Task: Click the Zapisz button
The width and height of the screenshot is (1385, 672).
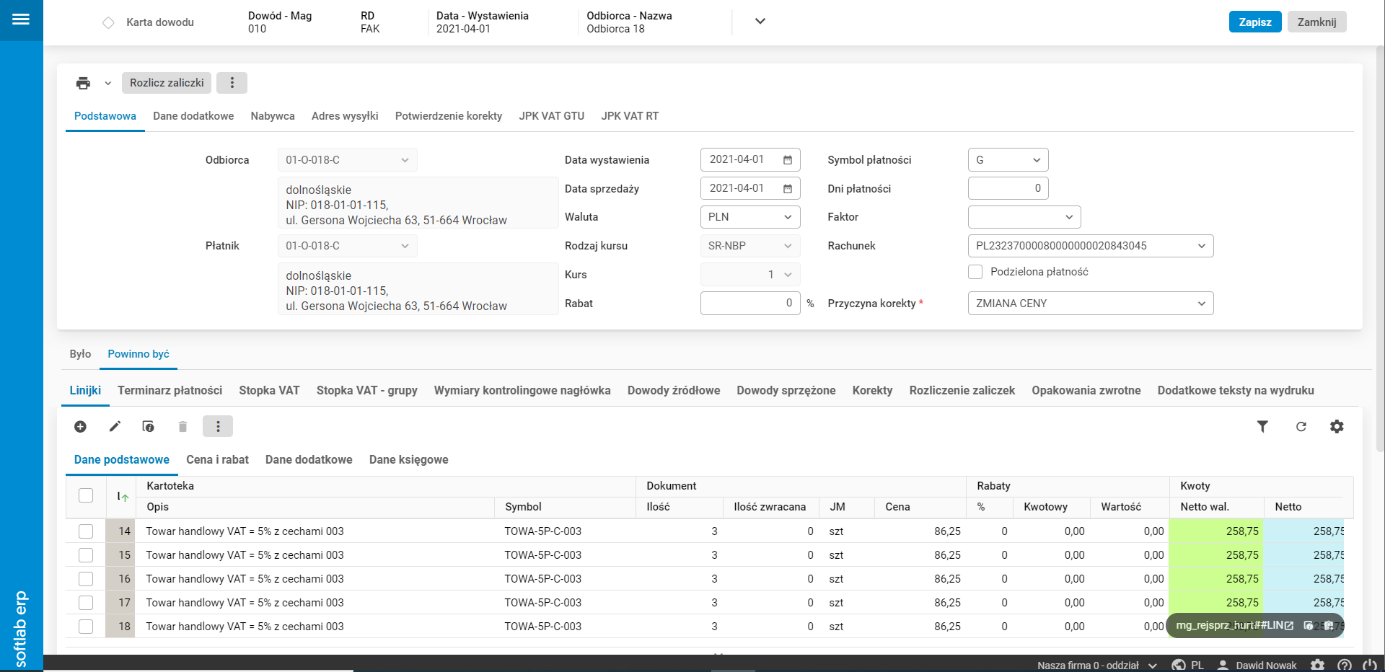Action: (1255, 22)
